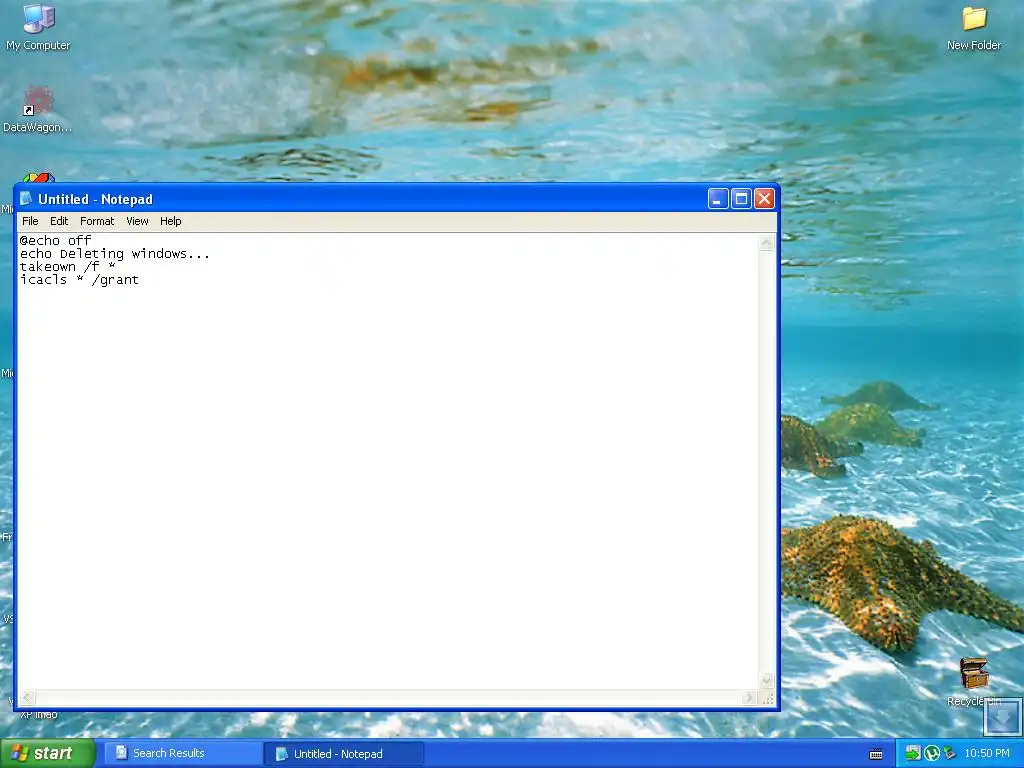This screenshot has height=768, width=1024.
Task: Click the "takeown /f *" line
Action: click(67, 266)
